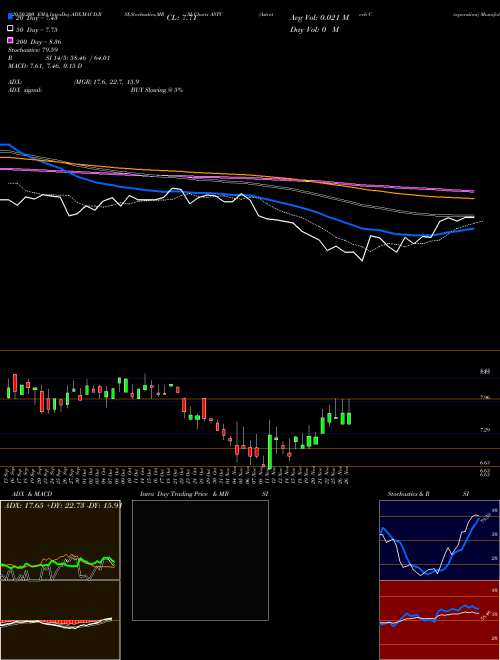Click the 'Stochastics: 79.59' readout
The height and width of the screenshot is (660, 500).
pos(33,50)
